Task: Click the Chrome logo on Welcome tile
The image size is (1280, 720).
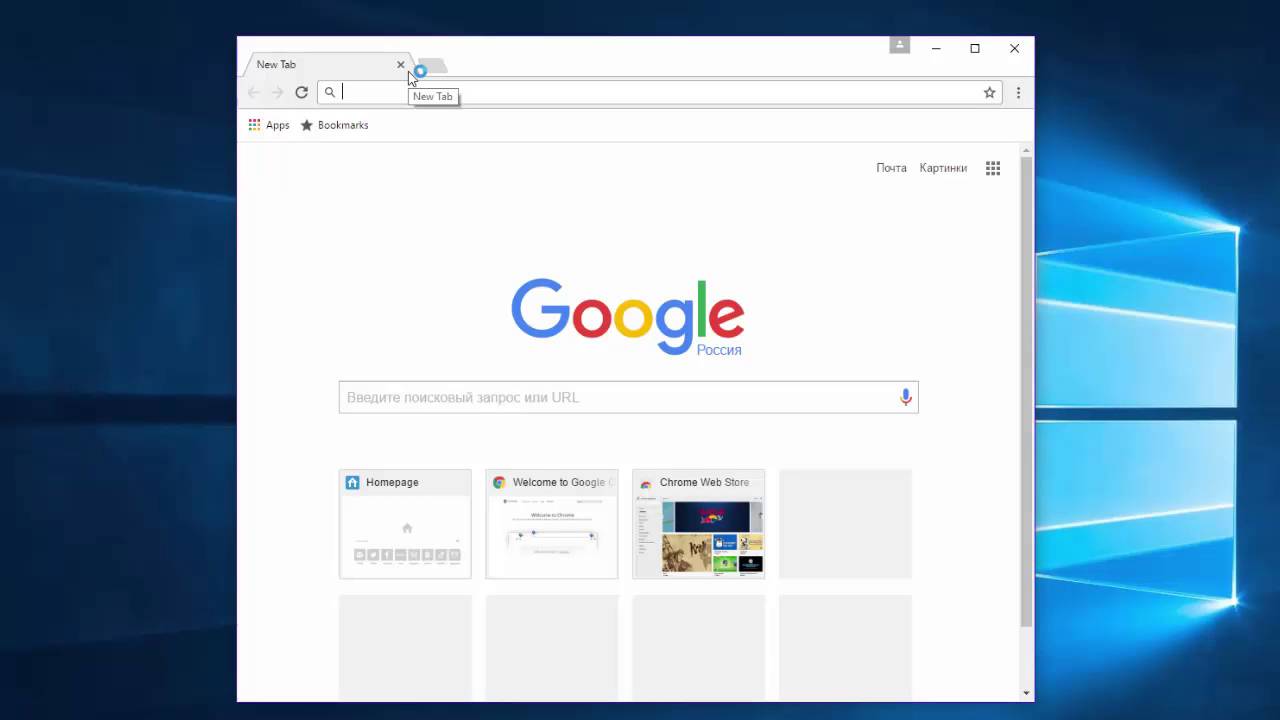Action: point(499,482)
